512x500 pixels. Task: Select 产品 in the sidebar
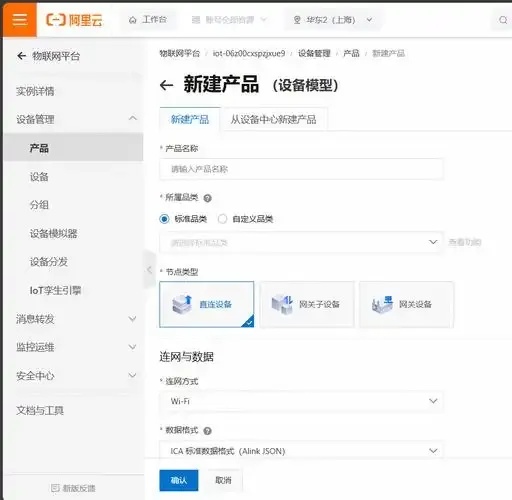[73, 148]
